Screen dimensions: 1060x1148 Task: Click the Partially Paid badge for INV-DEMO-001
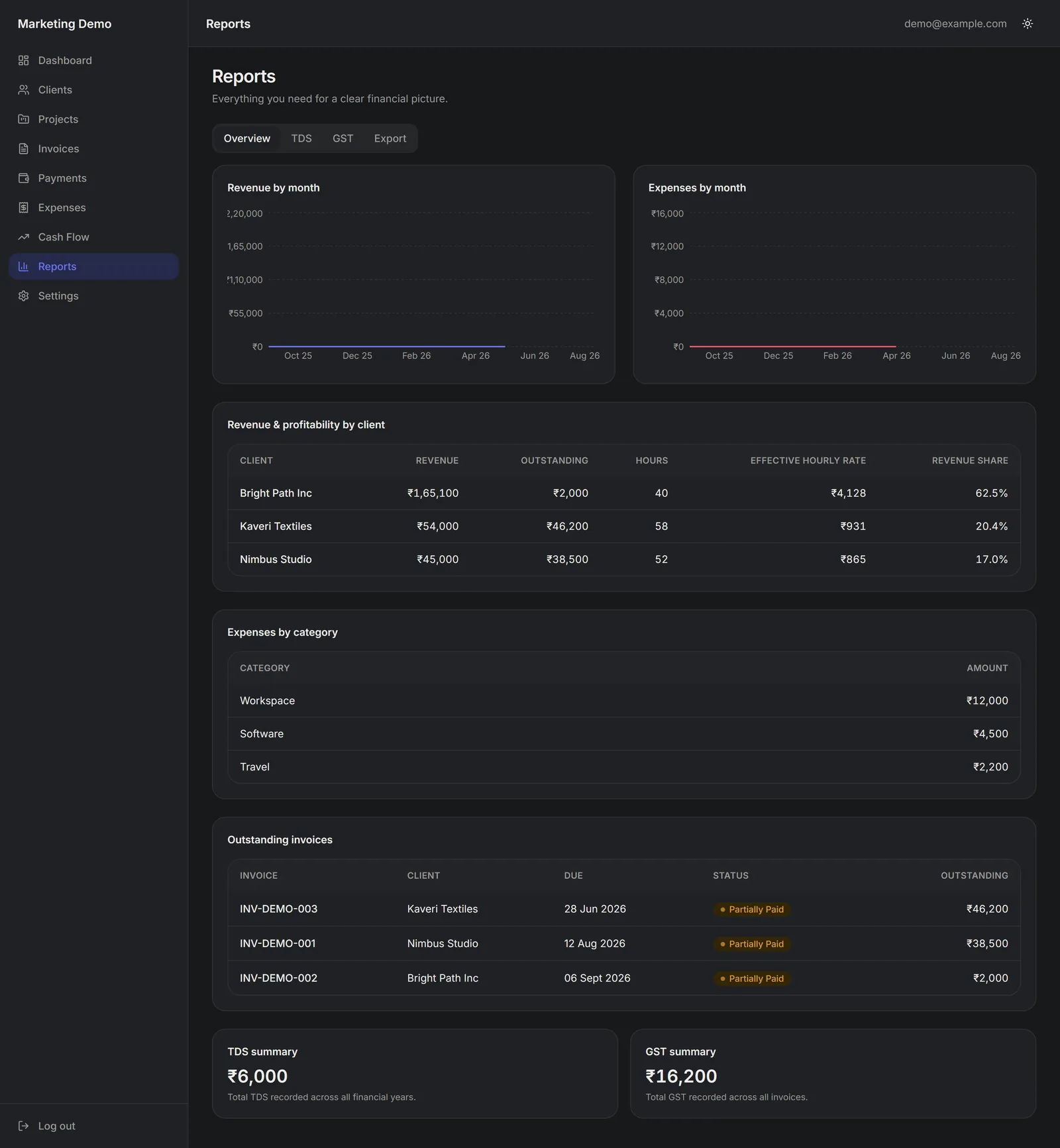point(751,944)
